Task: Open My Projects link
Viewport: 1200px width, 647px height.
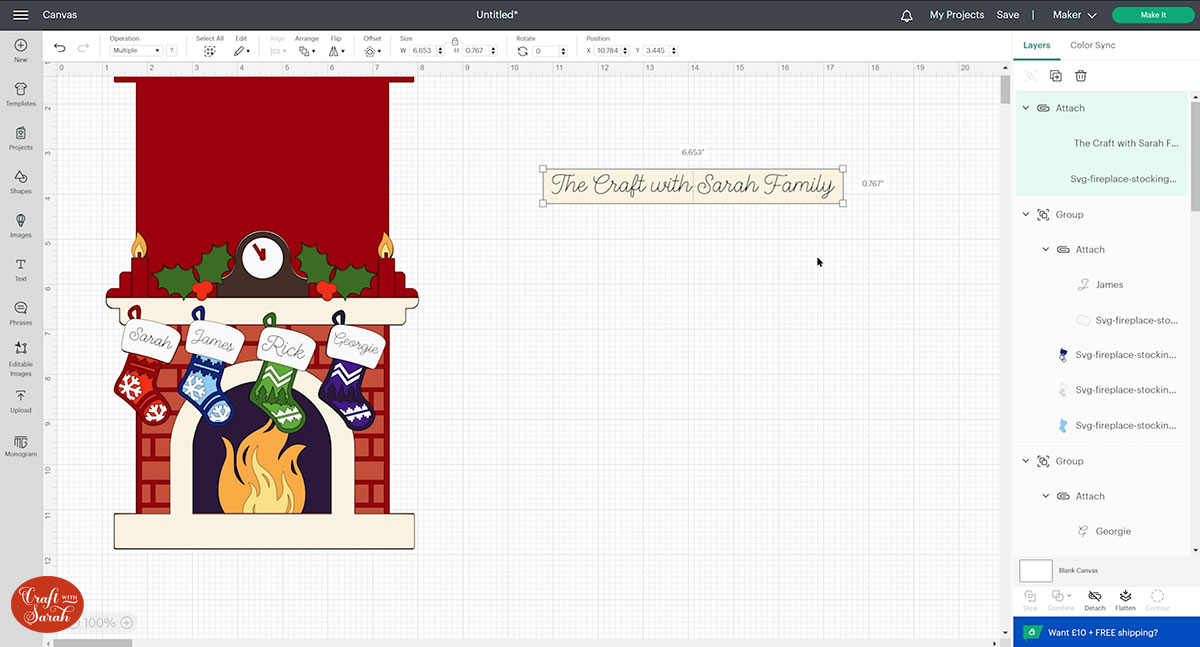Action: [x=956, y=15]
